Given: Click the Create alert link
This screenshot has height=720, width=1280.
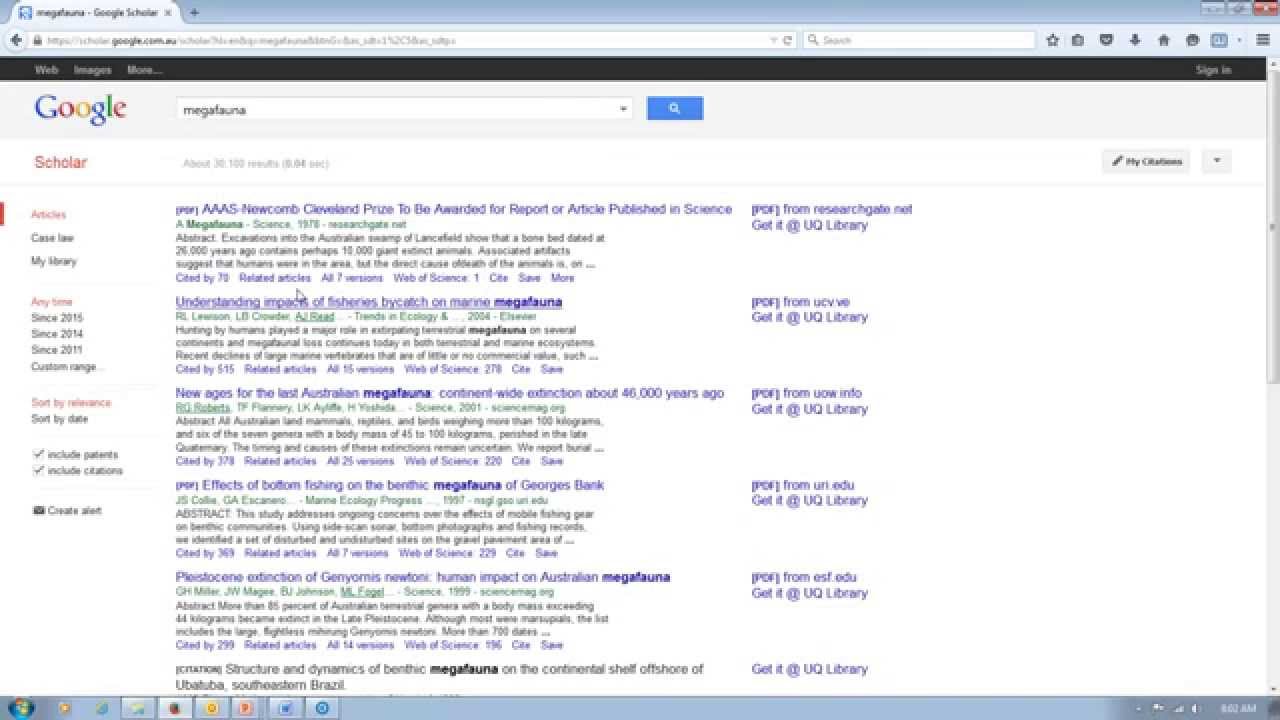Looking at the screenshot, I should pos(74,510).
